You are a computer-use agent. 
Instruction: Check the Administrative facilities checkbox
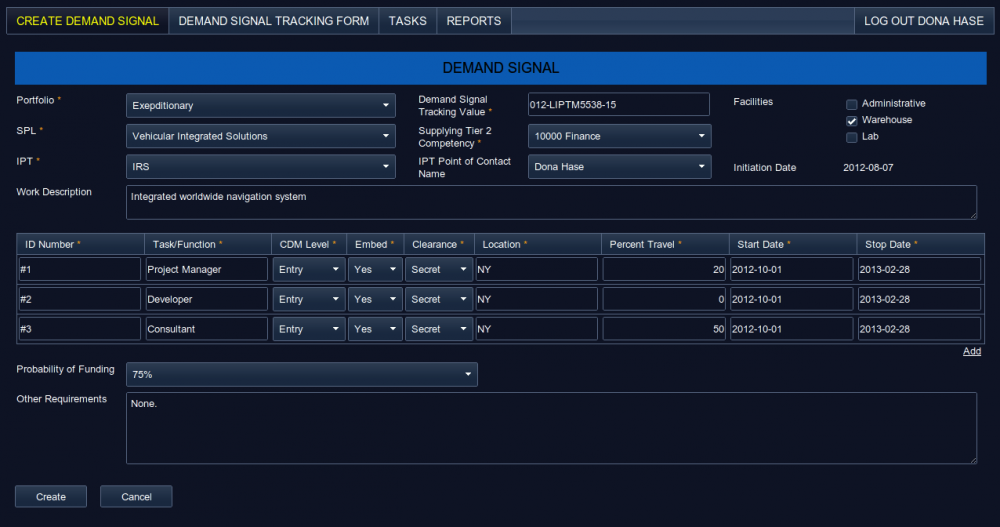(852, 104)
